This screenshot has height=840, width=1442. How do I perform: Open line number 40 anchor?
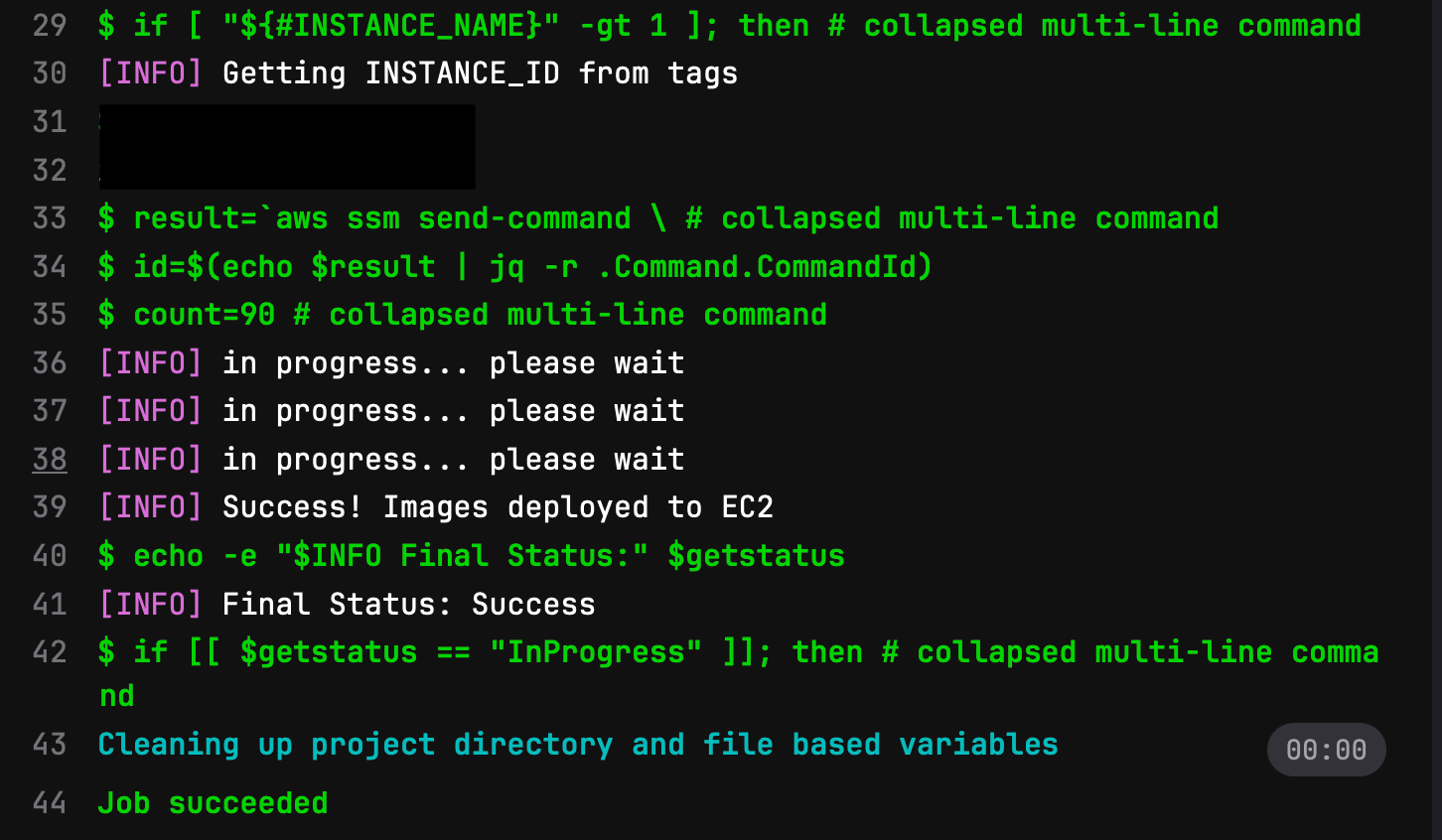[x=50, y=556]
